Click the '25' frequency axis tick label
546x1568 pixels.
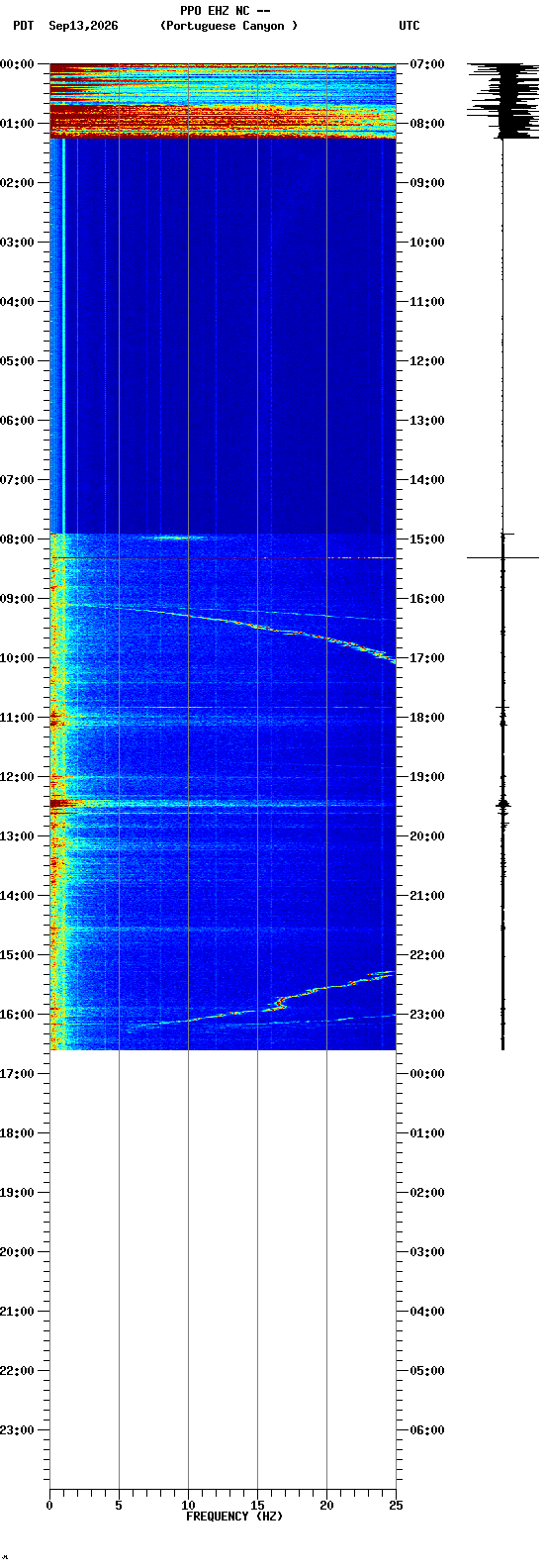pyautogui.click(x=396, y=1506)
